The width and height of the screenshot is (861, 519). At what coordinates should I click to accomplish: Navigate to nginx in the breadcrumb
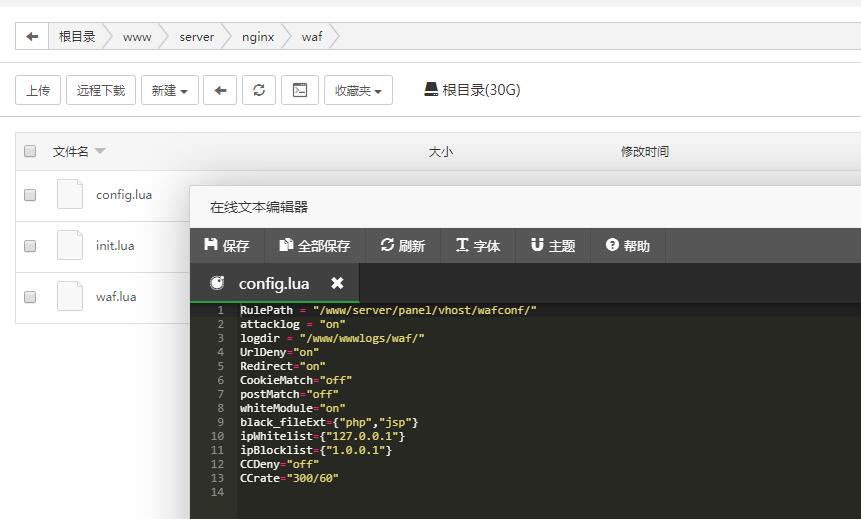pyautogui.click(x=258, y=37)
